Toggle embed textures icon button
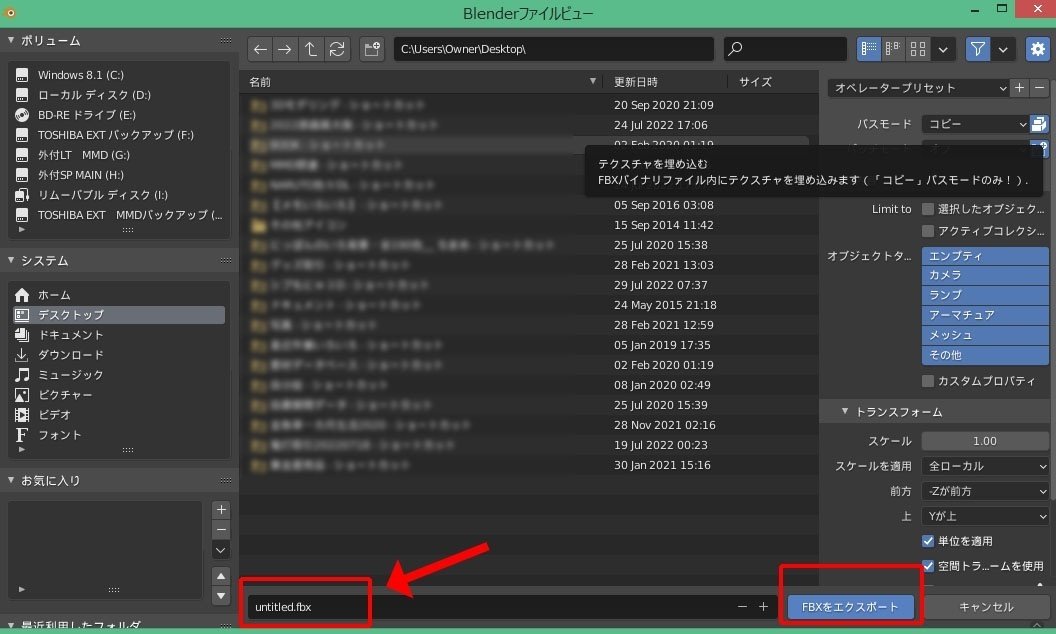This screenshot has width=1056, height=634. [1039, 124]
